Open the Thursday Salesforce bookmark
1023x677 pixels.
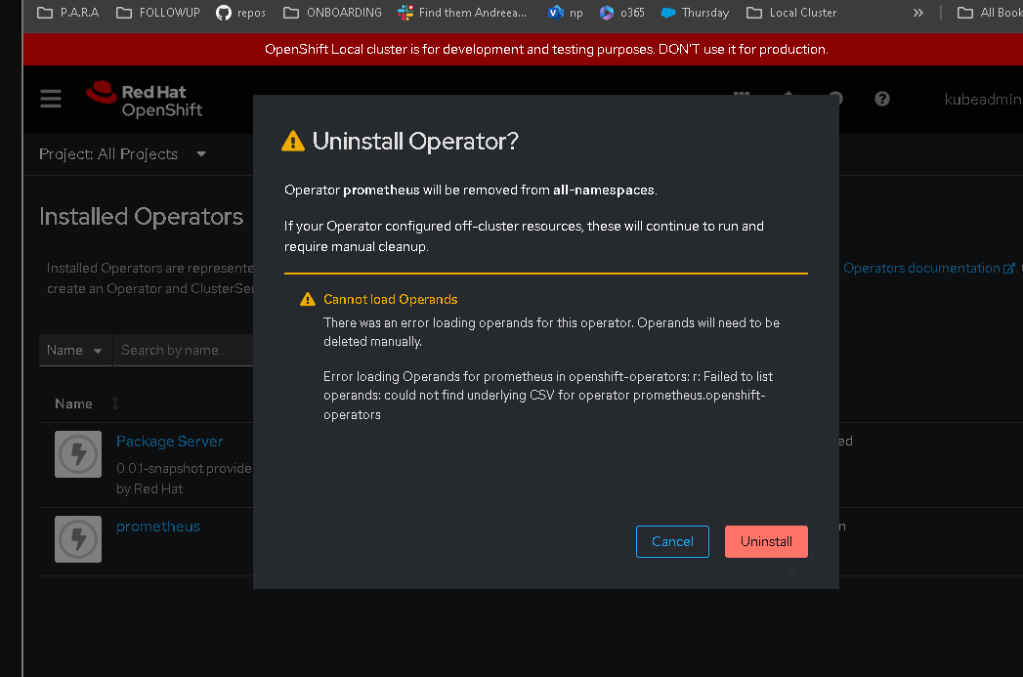coord(695,12)
